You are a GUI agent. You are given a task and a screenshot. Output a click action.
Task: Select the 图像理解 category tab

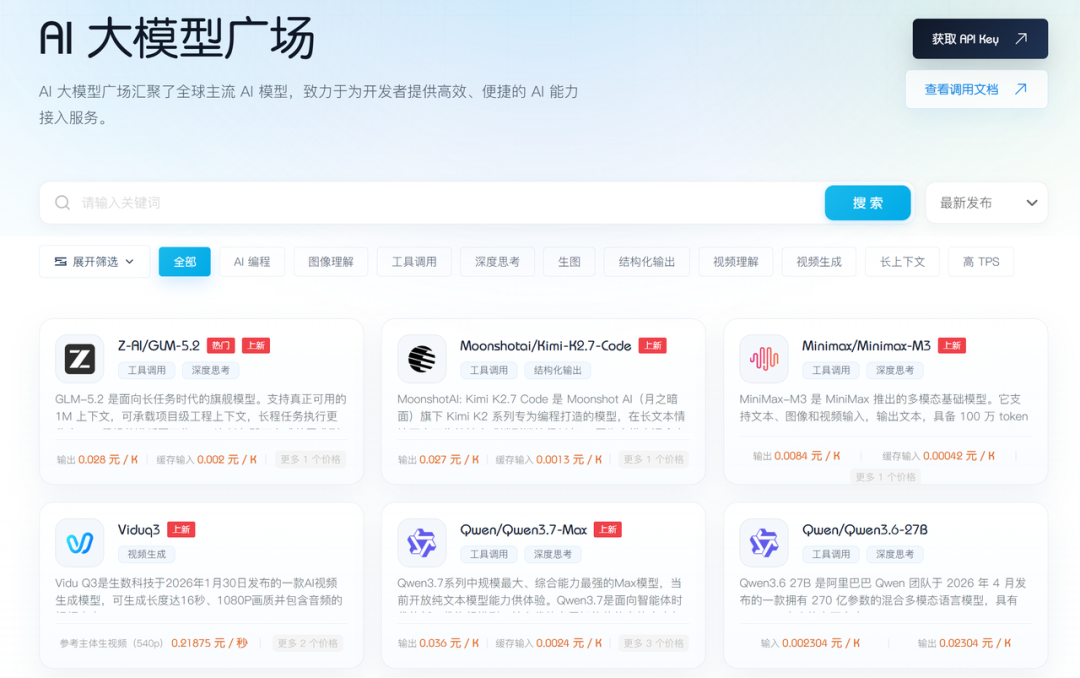331,262
